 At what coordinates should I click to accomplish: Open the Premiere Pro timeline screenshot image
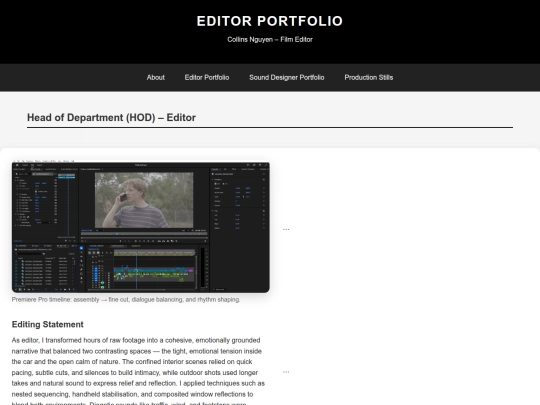141,227
